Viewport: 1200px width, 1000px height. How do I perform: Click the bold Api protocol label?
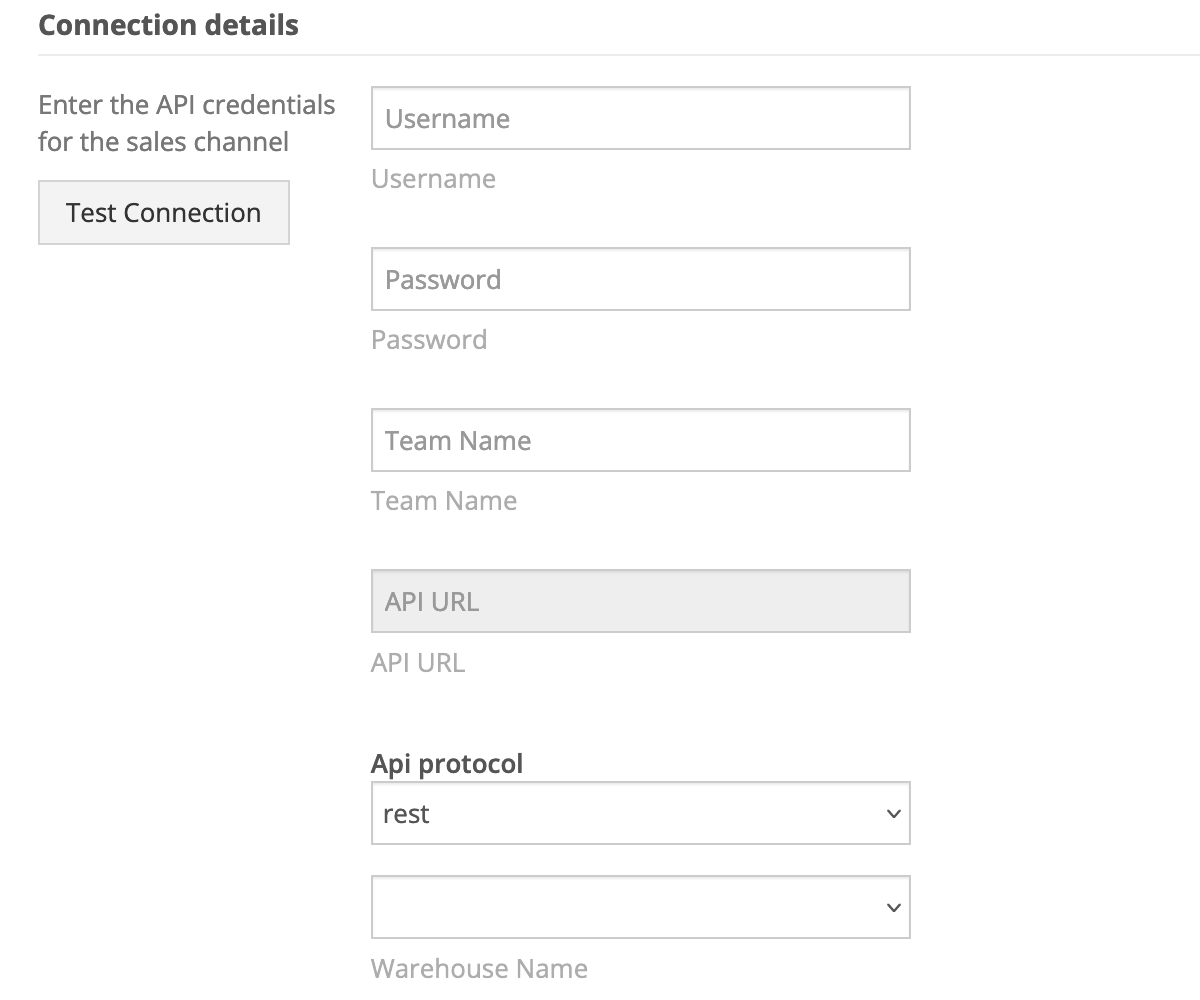click(x=447, y=764)
